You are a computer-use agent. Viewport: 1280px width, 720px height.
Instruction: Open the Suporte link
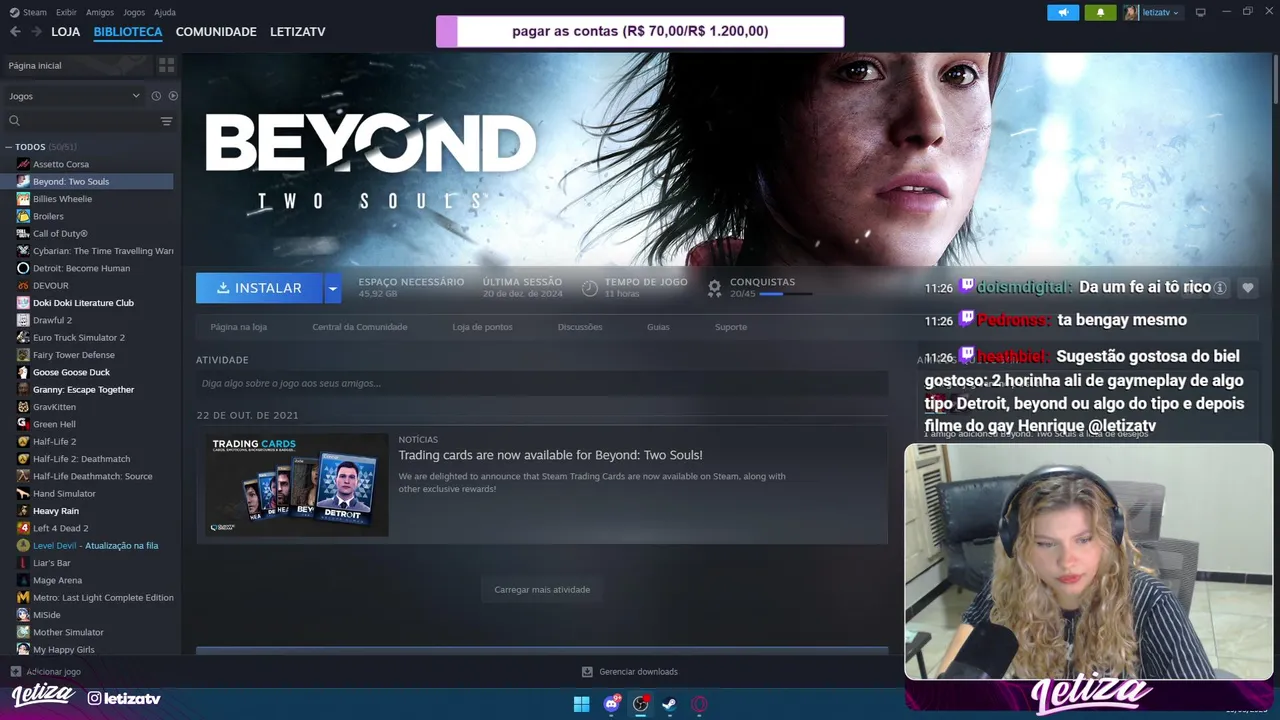click(731, 327)
